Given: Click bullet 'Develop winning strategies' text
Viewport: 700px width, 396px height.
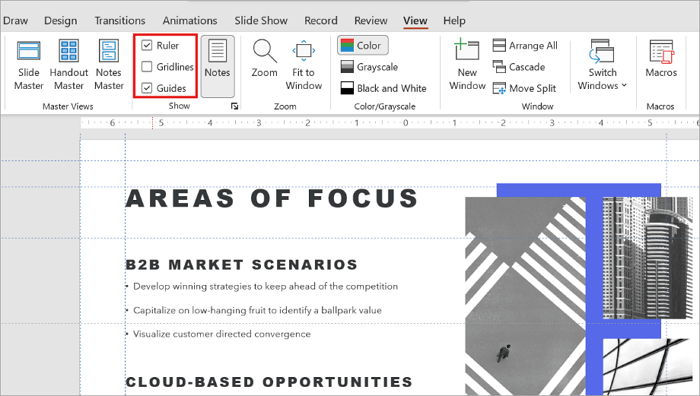Looking at the screenshot, I should click(265, 286).
